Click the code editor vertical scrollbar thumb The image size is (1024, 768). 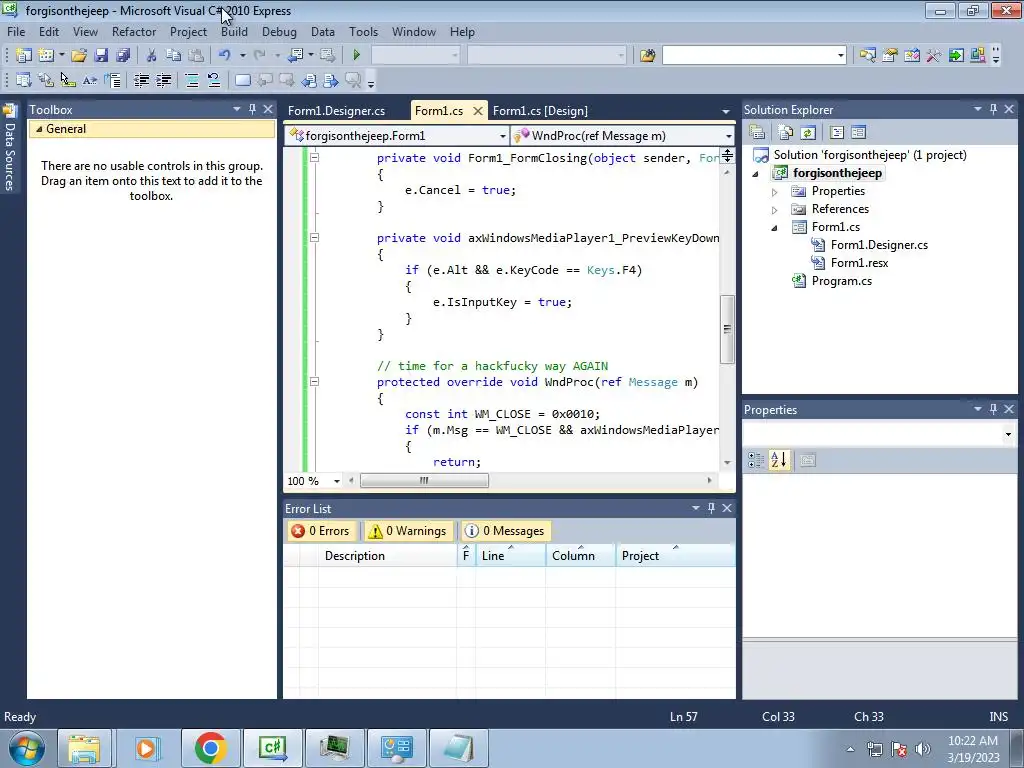(727, 329)
